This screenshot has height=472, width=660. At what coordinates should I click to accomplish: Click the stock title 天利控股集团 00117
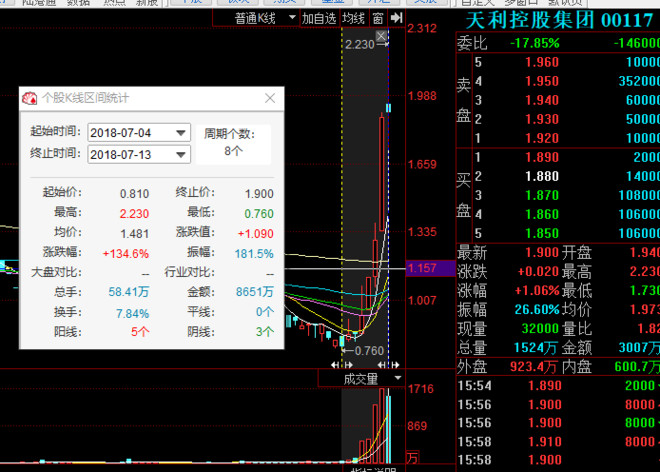point(560,20)
